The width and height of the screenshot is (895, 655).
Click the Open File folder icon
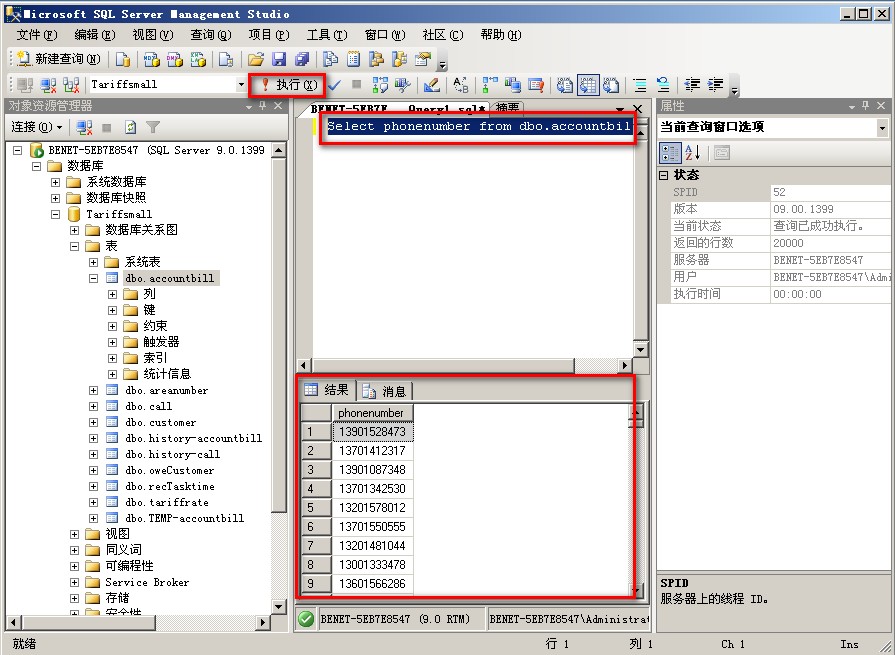coord(256,59)
